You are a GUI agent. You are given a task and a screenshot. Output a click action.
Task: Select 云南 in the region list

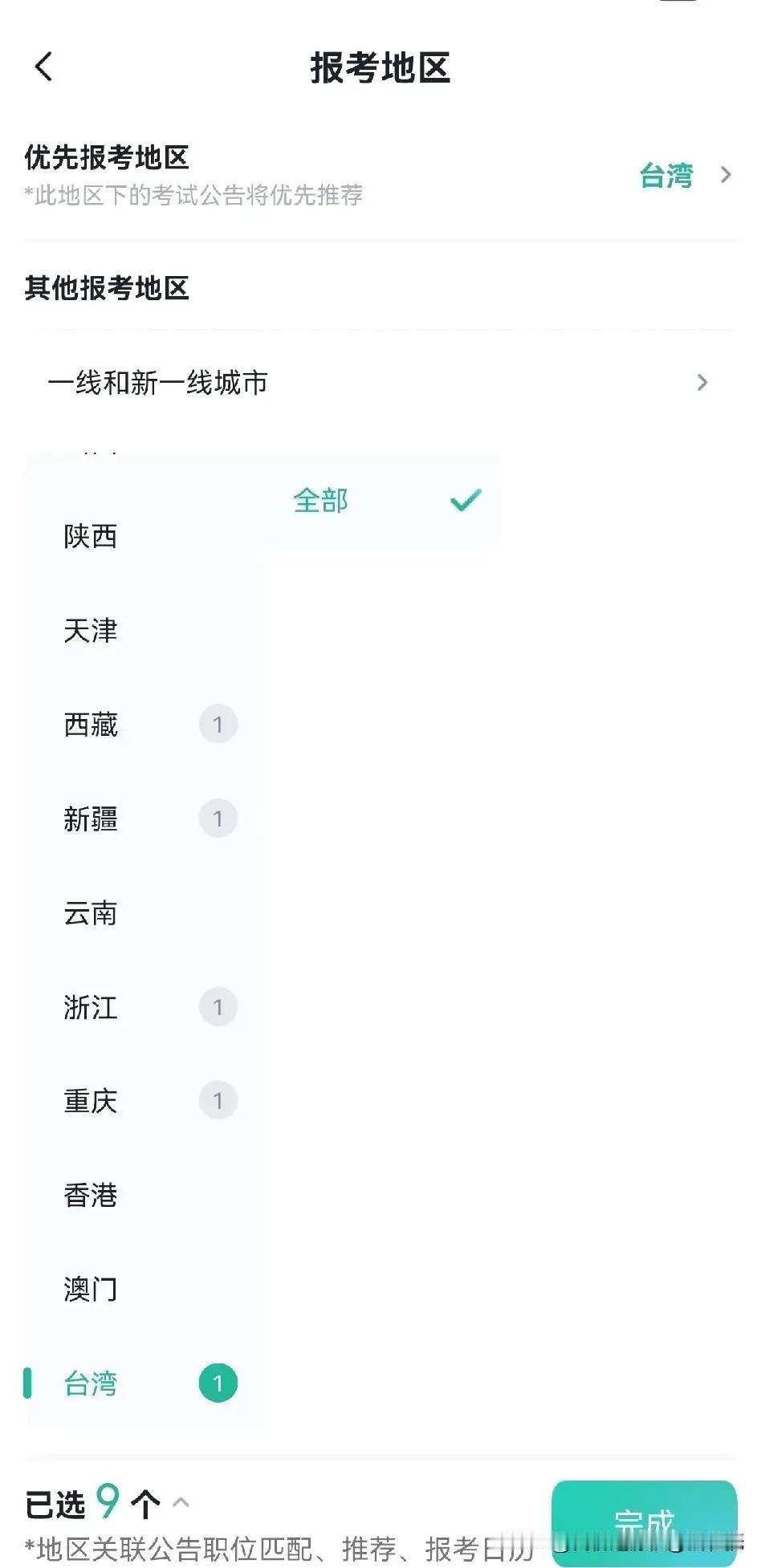tap(91, 912)
